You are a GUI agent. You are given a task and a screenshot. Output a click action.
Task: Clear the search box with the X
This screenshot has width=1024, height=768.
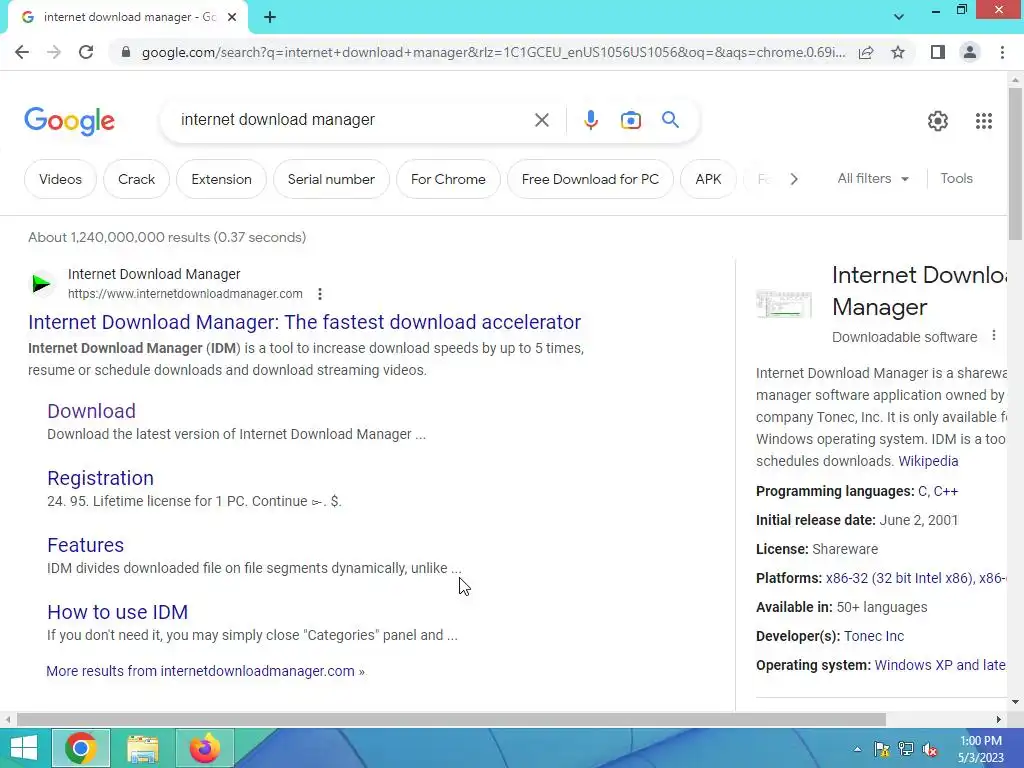click(x=541, y=120)
